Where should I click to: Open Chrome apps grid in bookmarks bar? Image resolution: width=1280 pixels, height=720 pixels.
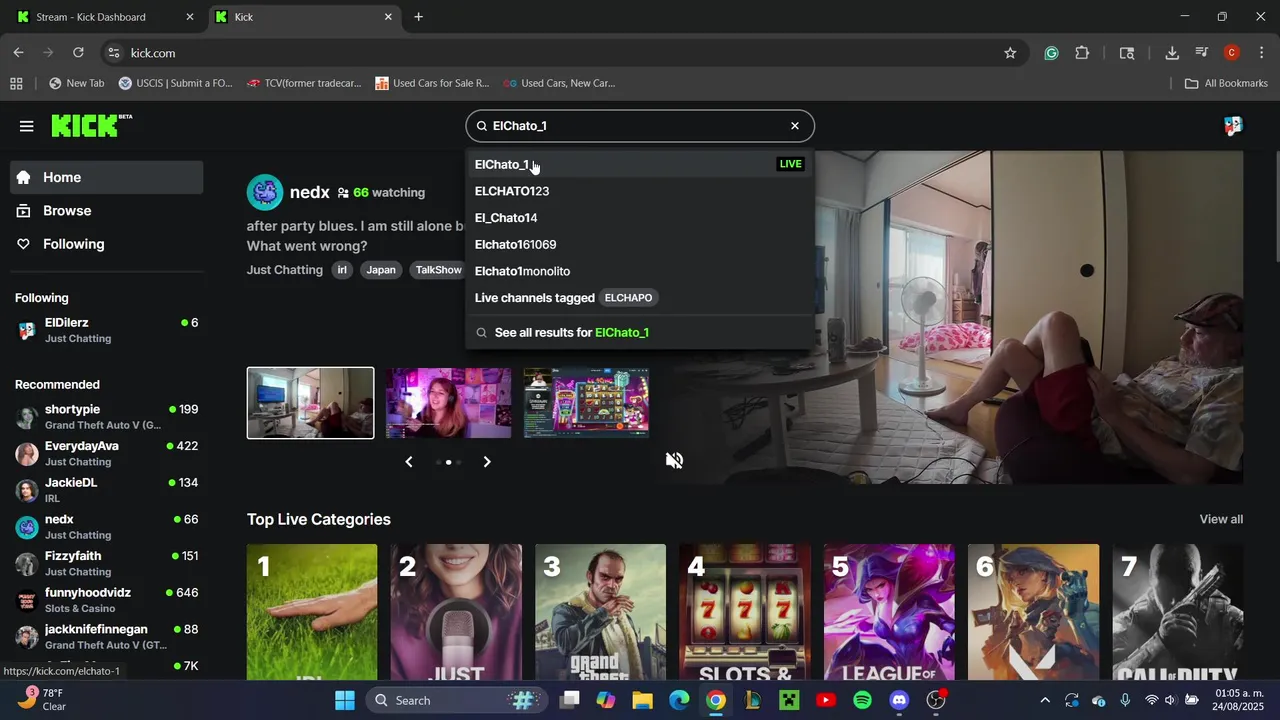point(16,83)
